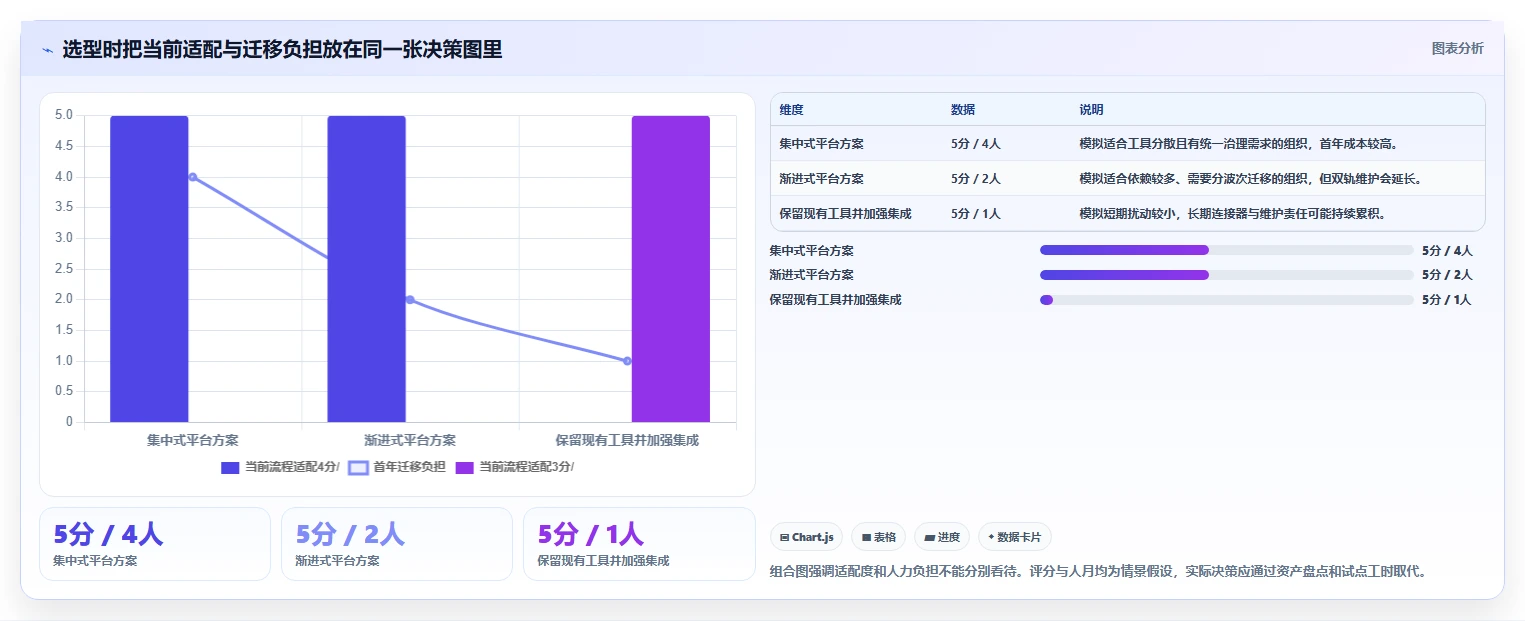Click the line point at value 1.0
The width and height of the screenshot is (1525, 621).
click(x=627, y=361)
